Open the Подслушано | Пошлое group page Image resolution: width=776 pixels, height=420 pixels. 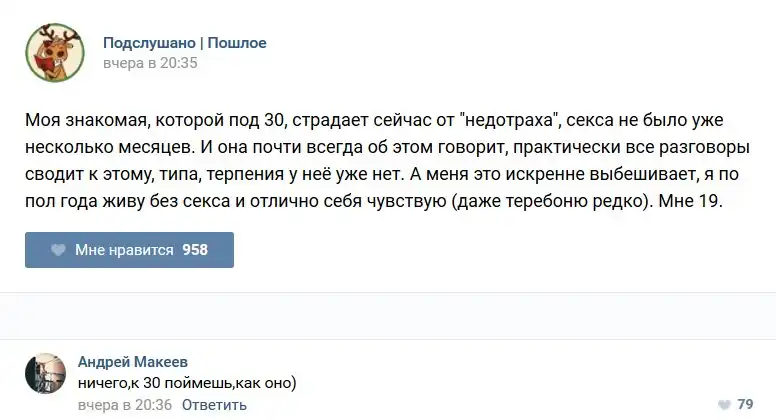[x=184, y=43]
